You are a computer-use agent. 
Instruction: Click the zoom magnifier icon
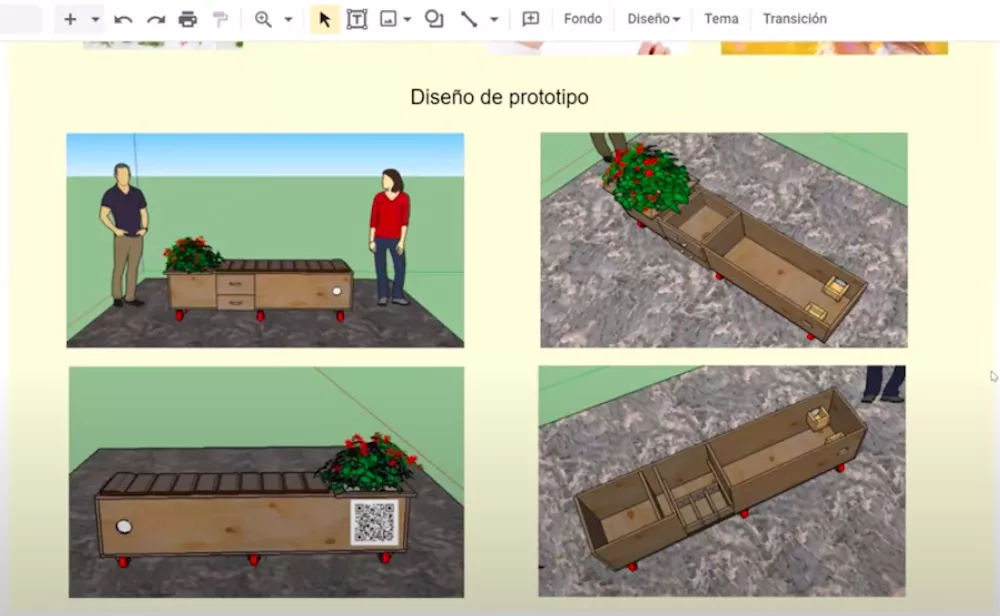(x=263, y=19)
